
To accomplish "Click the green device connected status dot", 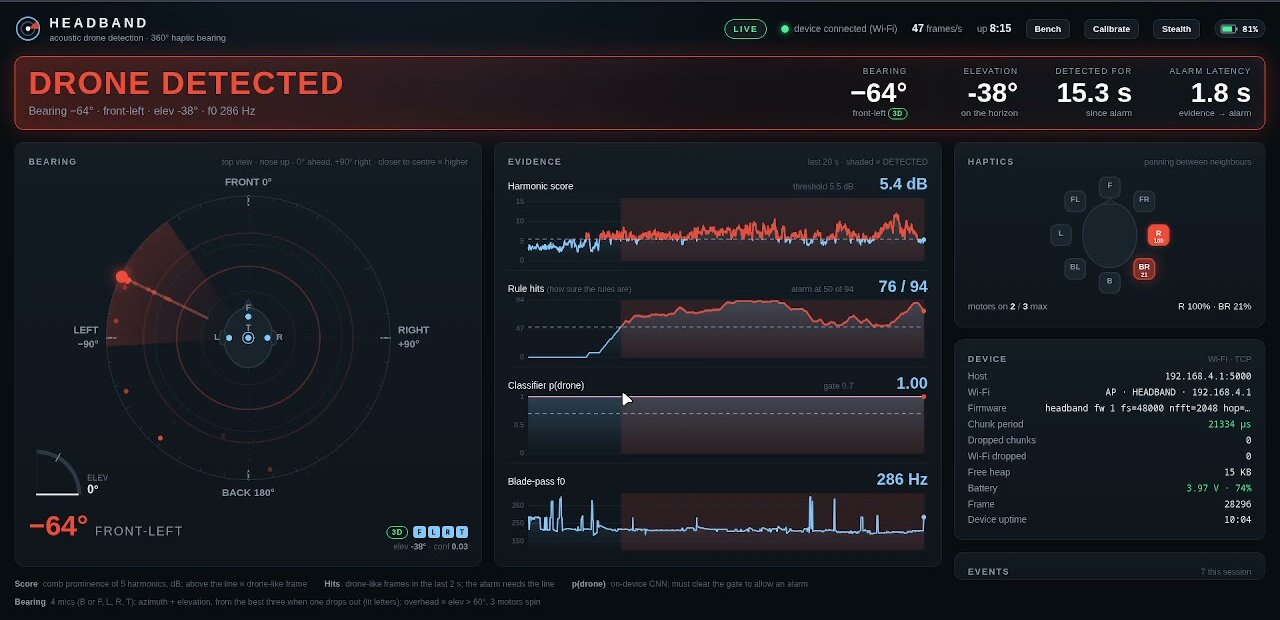I will pyautogui.click(x=785, y=29).
